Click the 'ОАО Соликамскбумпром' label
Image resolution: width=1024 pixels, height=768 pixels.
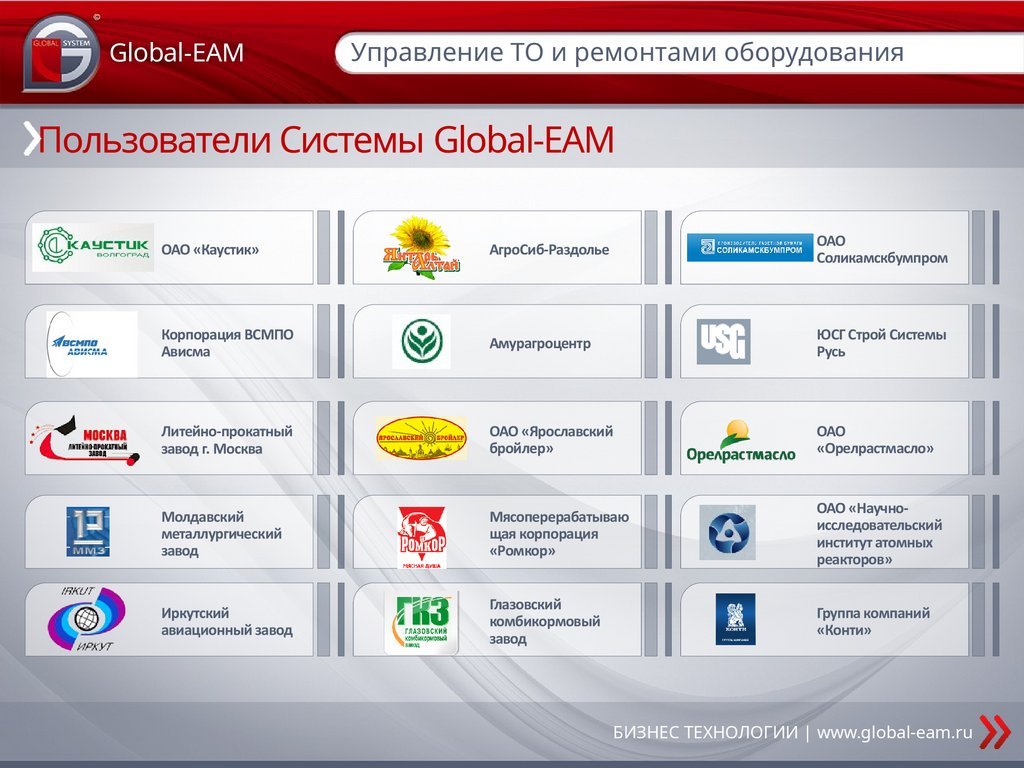click(x=882, y=249)
